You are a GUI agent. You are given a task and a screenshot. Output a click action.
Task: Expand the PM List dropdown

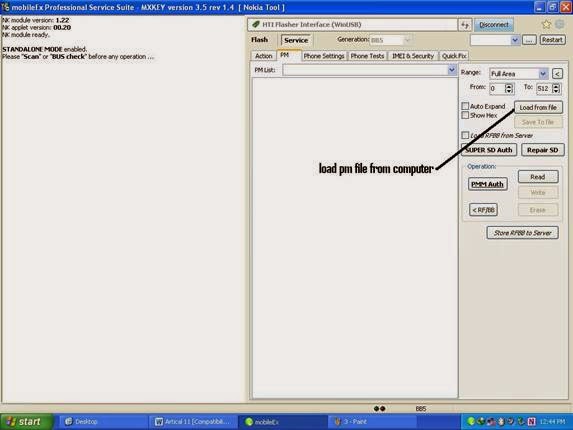(452, 70)
